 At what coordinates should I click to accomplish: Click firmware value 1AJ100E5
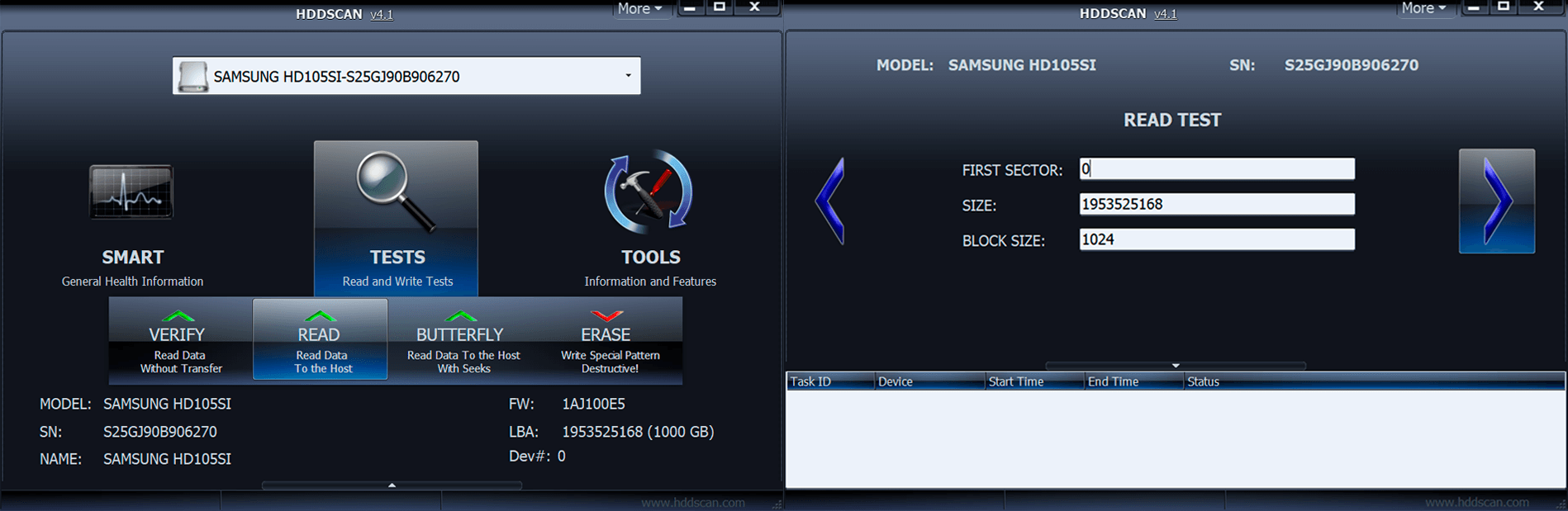(593, 404)
